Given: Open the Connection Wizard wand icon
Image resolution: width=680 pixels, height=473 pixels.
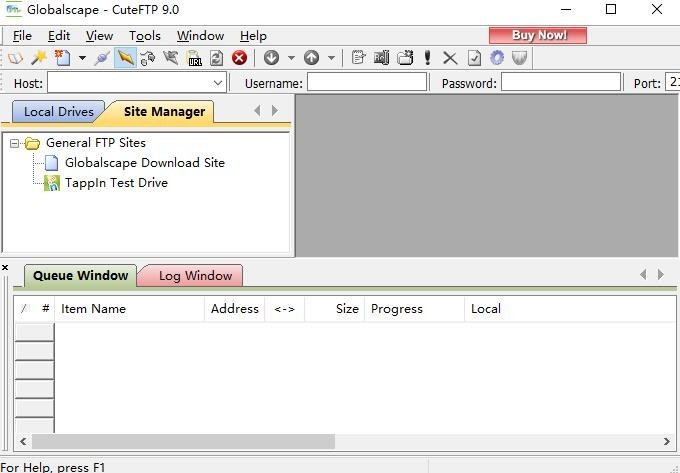Looking at the screenshot, I should point(39,58).
